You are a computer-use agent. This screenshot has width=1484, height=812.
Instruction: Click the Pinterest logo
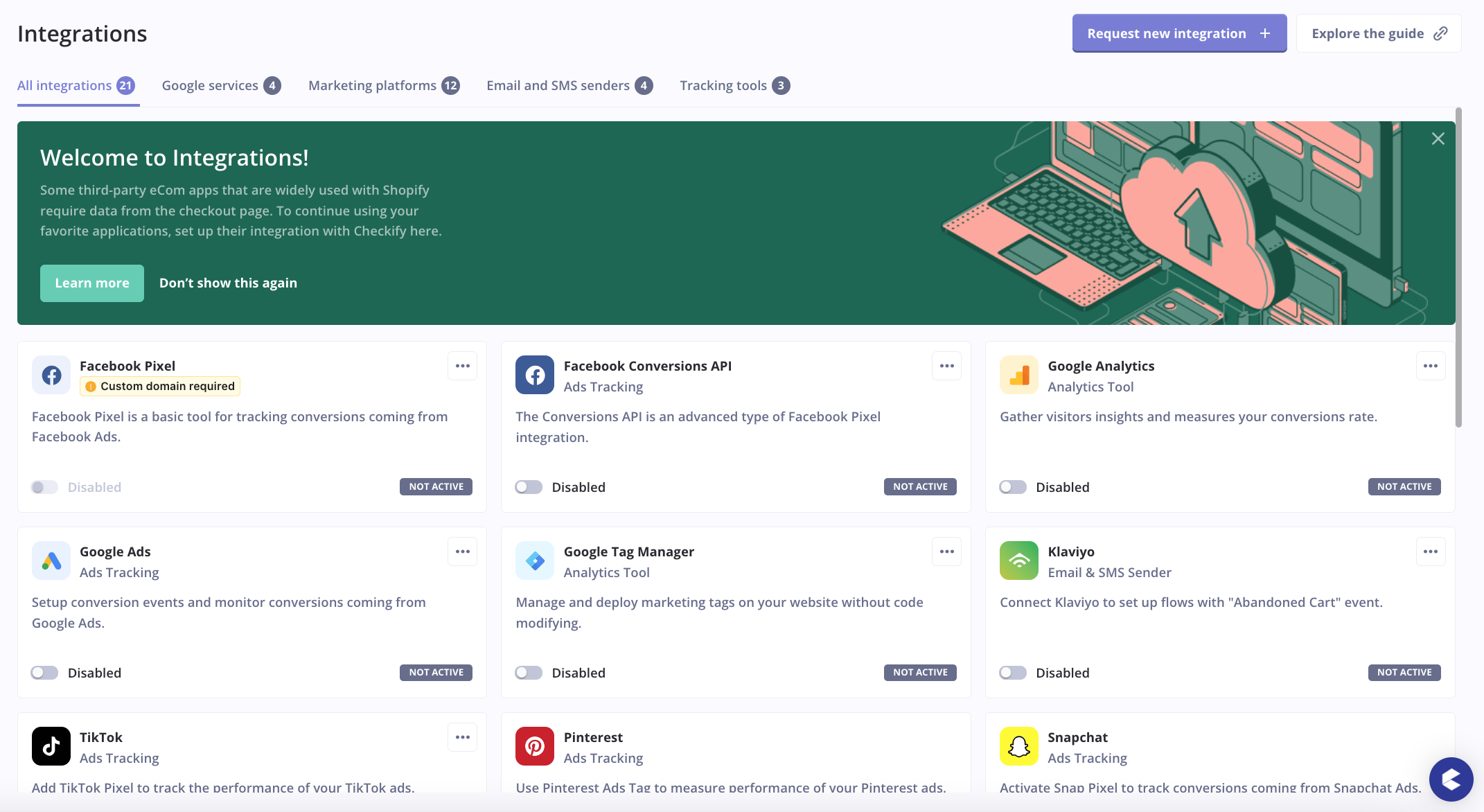pyautogui.click(x=535, y=746)
